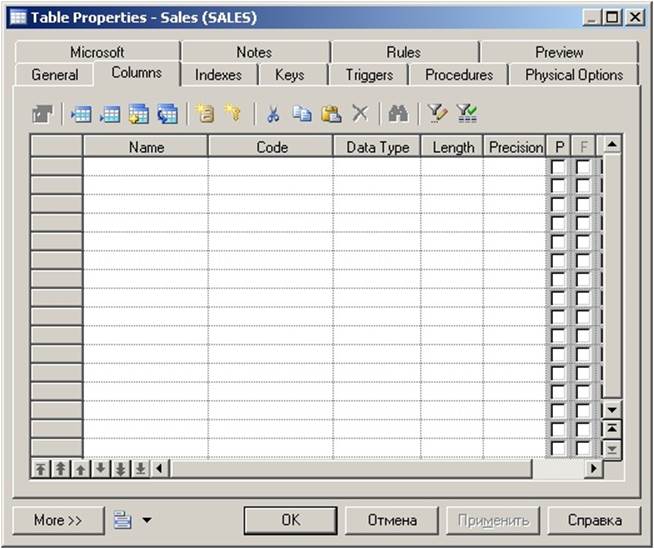The height and width of the screenshot is (549, 654).
Task: Click the Add Columns icon
Action: (138, 113)
